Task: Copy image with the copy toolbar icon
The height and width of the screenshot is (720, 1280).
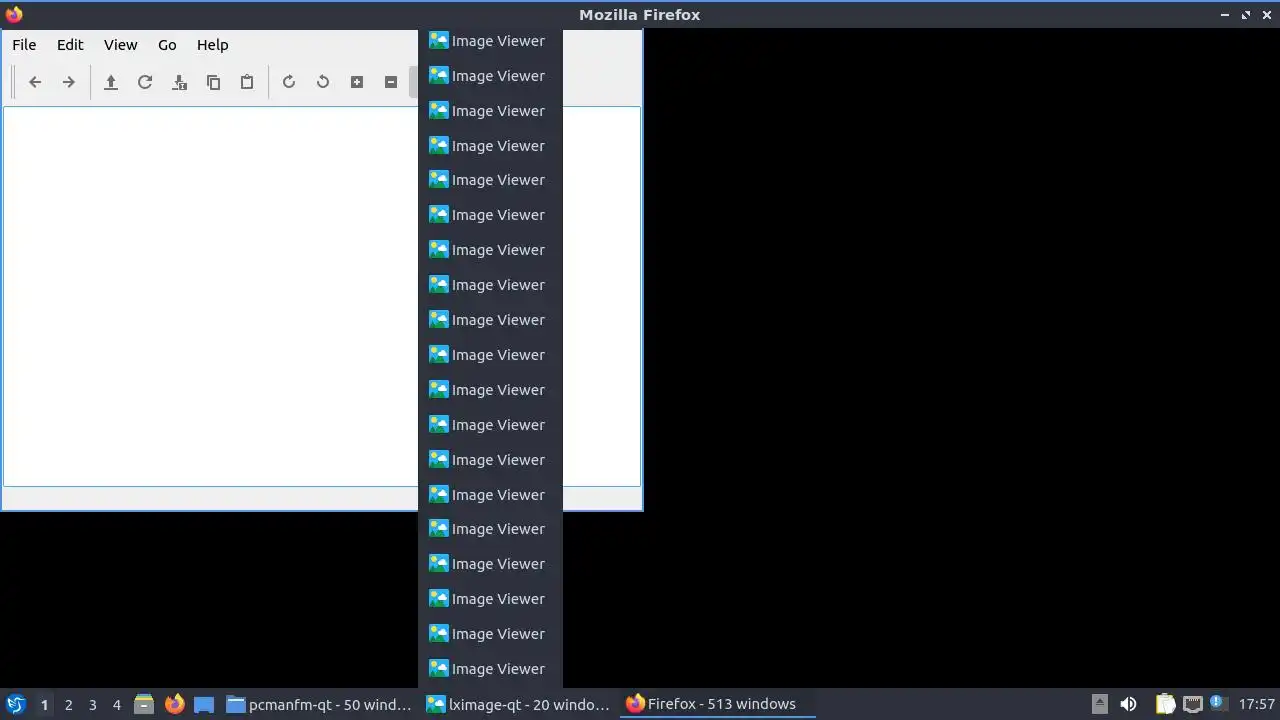Action: click(213, 82)
